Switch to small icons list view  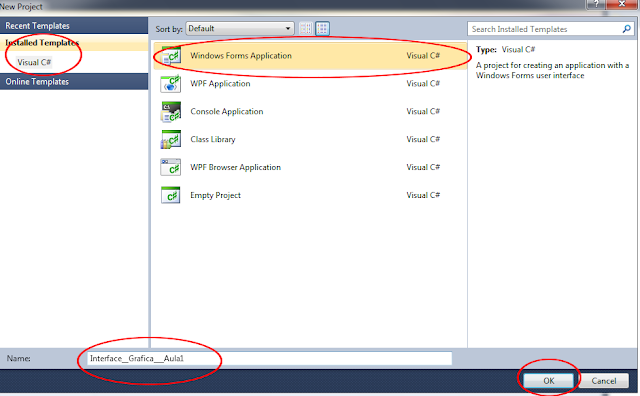pos(306,29)
